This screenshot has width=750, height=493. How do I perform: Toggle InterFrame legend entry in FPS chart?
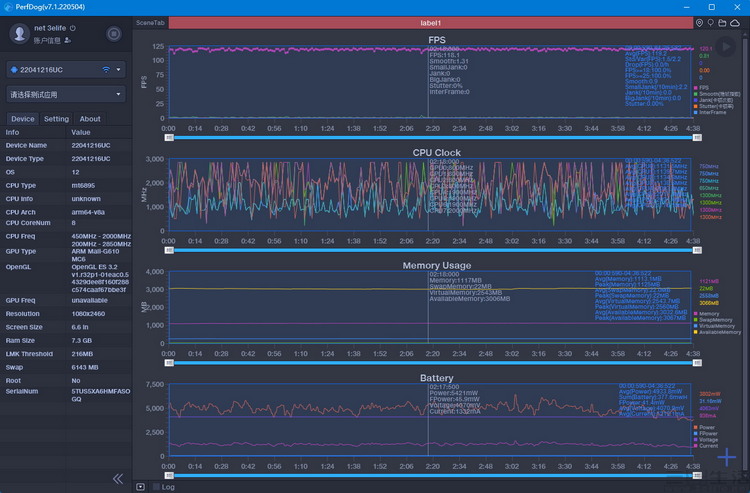tap(710, 112)
